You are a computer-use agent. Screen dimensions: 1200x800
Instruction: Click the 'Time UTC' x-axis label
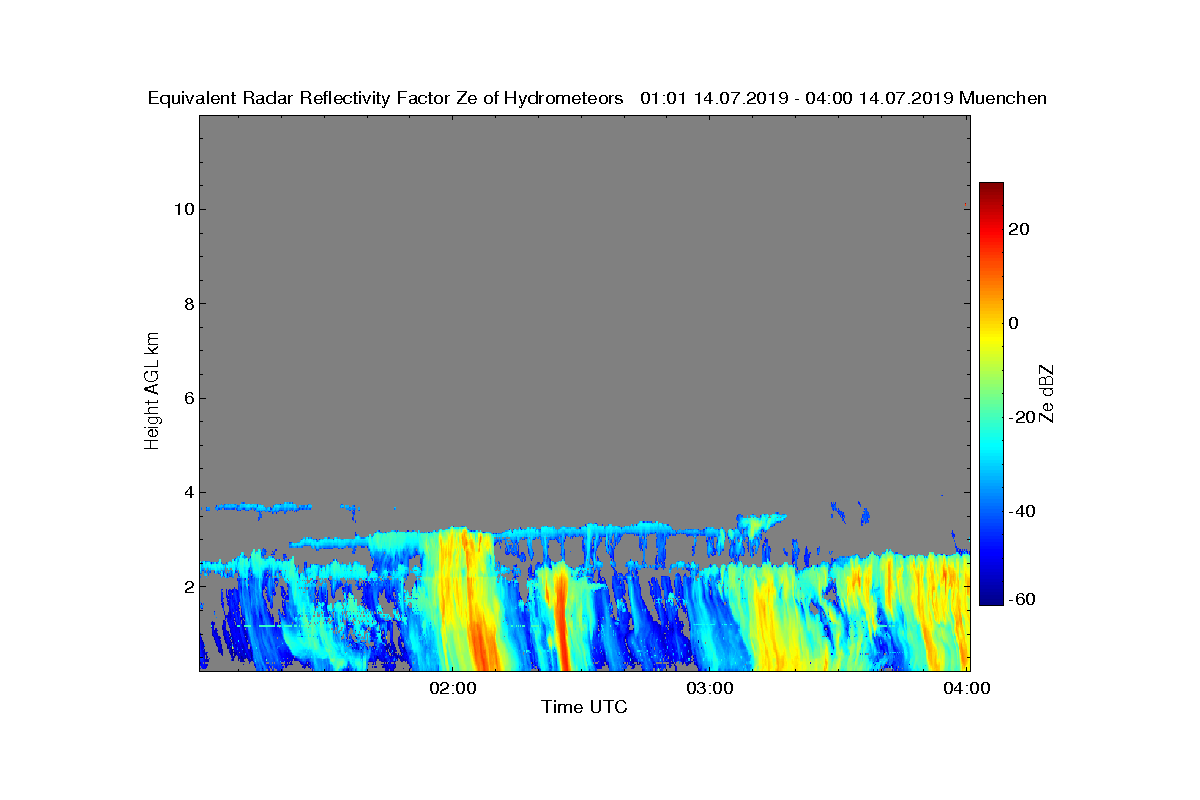[x=584, y=708]
